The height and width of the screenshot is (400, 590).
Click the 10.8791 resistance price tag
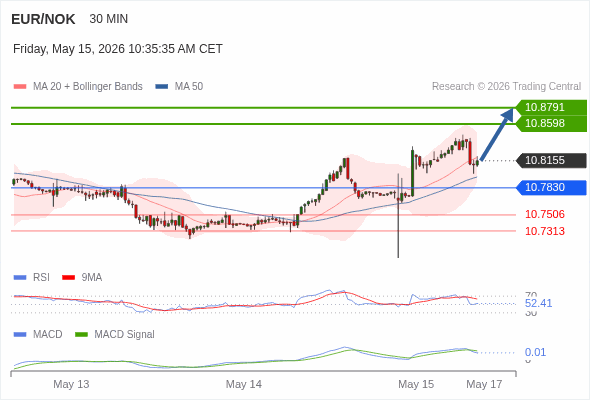coord(551,107)
